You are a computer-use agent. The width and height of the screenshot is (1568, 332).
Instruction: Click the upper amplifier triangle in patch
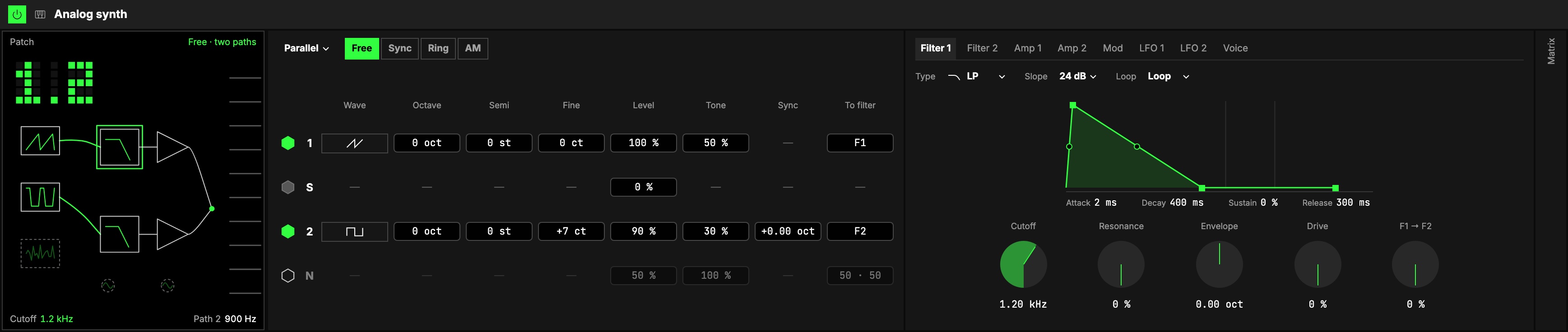point(172,147)
